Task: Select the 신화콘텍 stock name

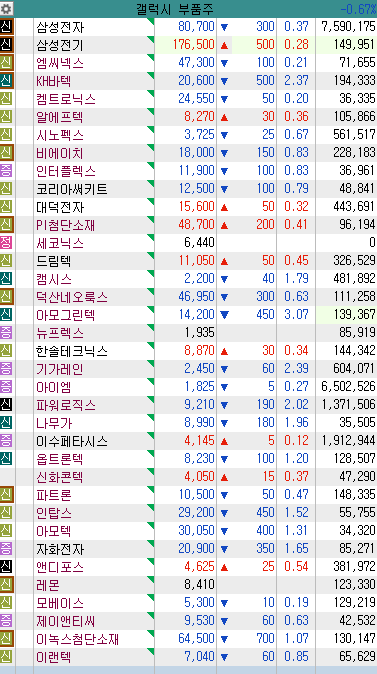Action: tap(60, 477)
